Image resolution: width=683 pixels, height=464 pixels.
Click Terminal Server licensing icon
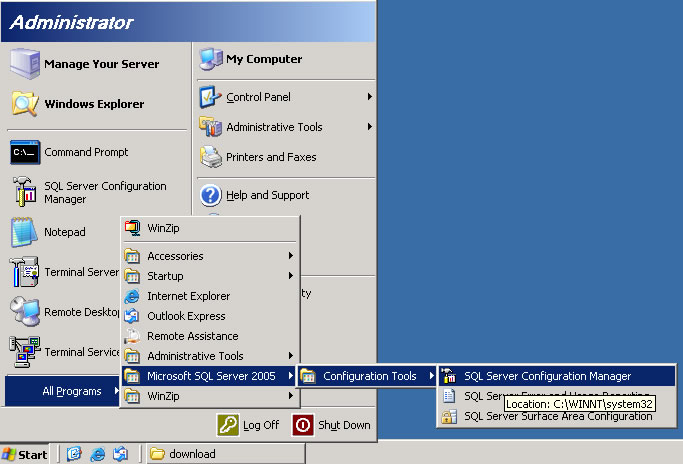[x=24, y=272]
